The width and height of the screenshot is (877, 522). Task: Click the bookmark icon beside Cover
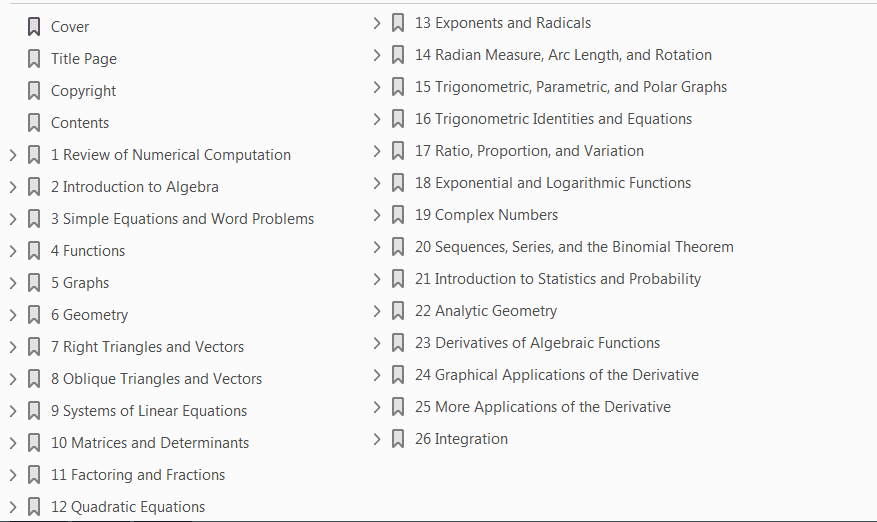34,26
